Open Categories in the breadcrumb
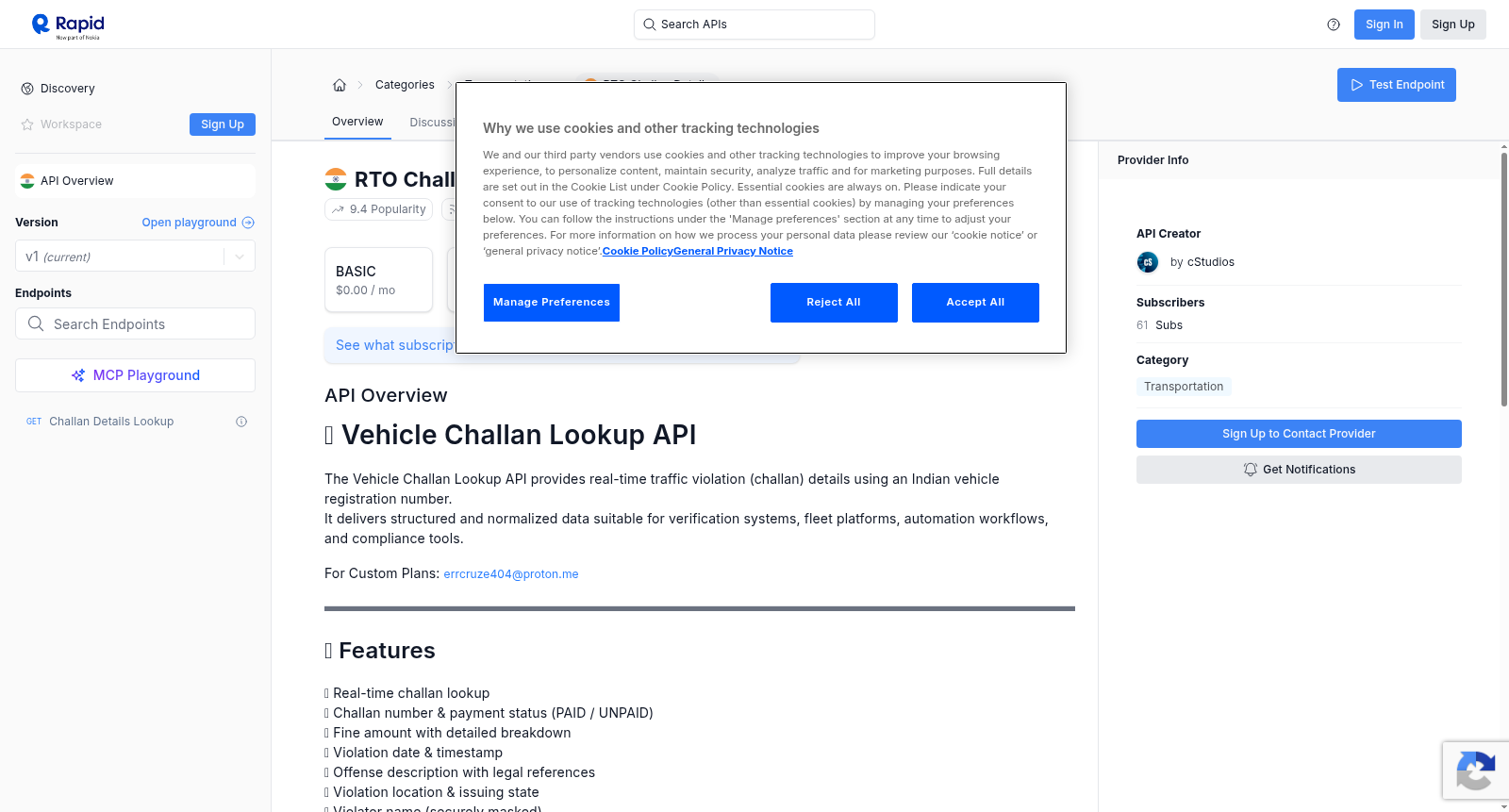This screenshot has width=1509, height=812. 405,85
